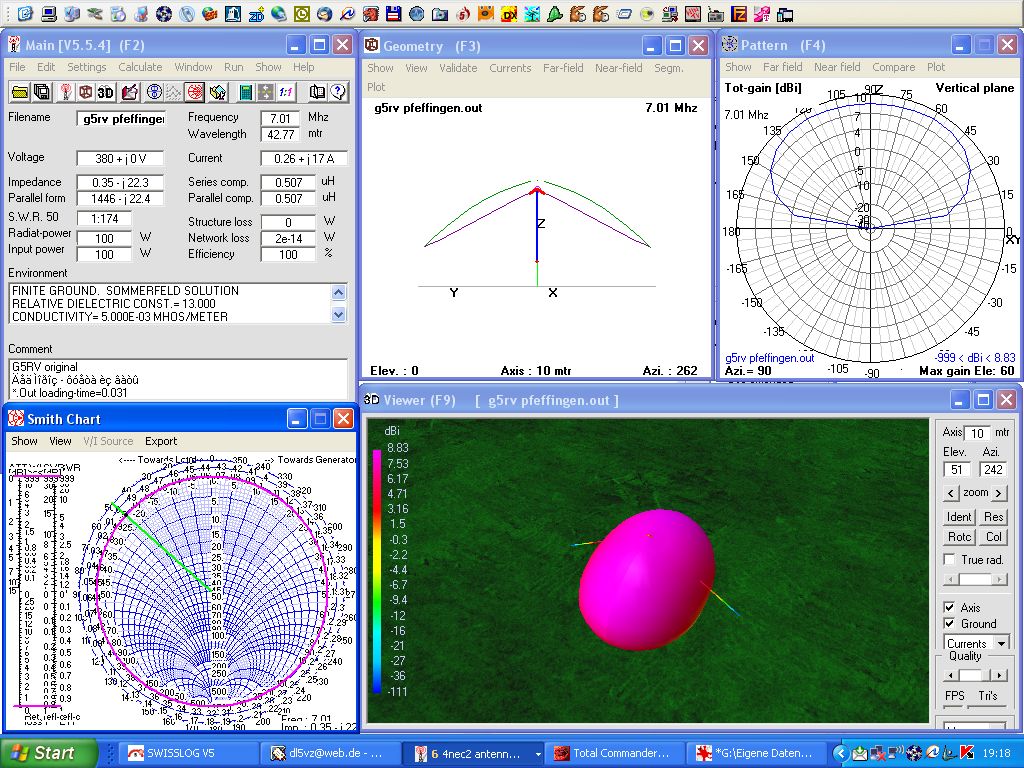Click the red antenna tower icon in Main toolbar
1024x768 pixels.
click(x=65, y=92)
